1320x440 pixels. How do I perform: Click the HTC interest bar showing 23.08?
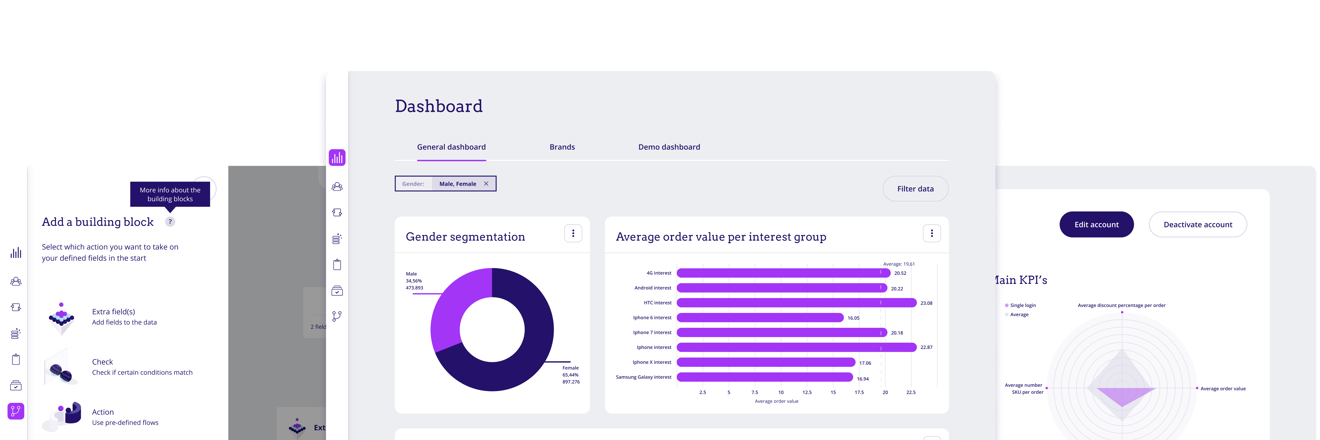coord(796,303)
